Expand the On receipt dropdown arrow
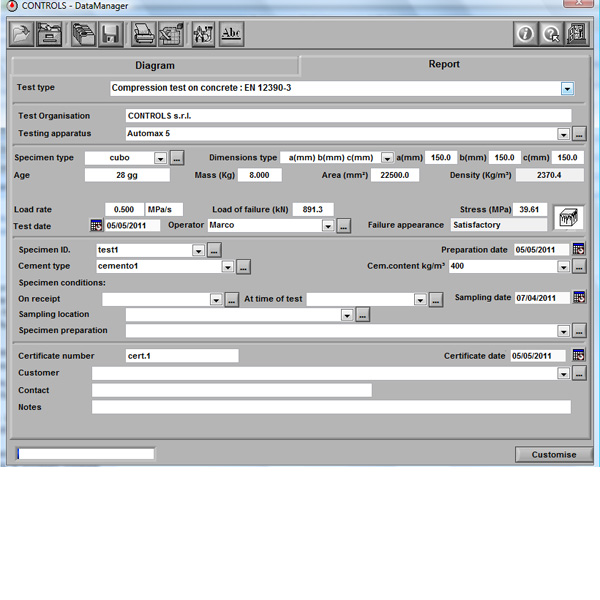 216,300
